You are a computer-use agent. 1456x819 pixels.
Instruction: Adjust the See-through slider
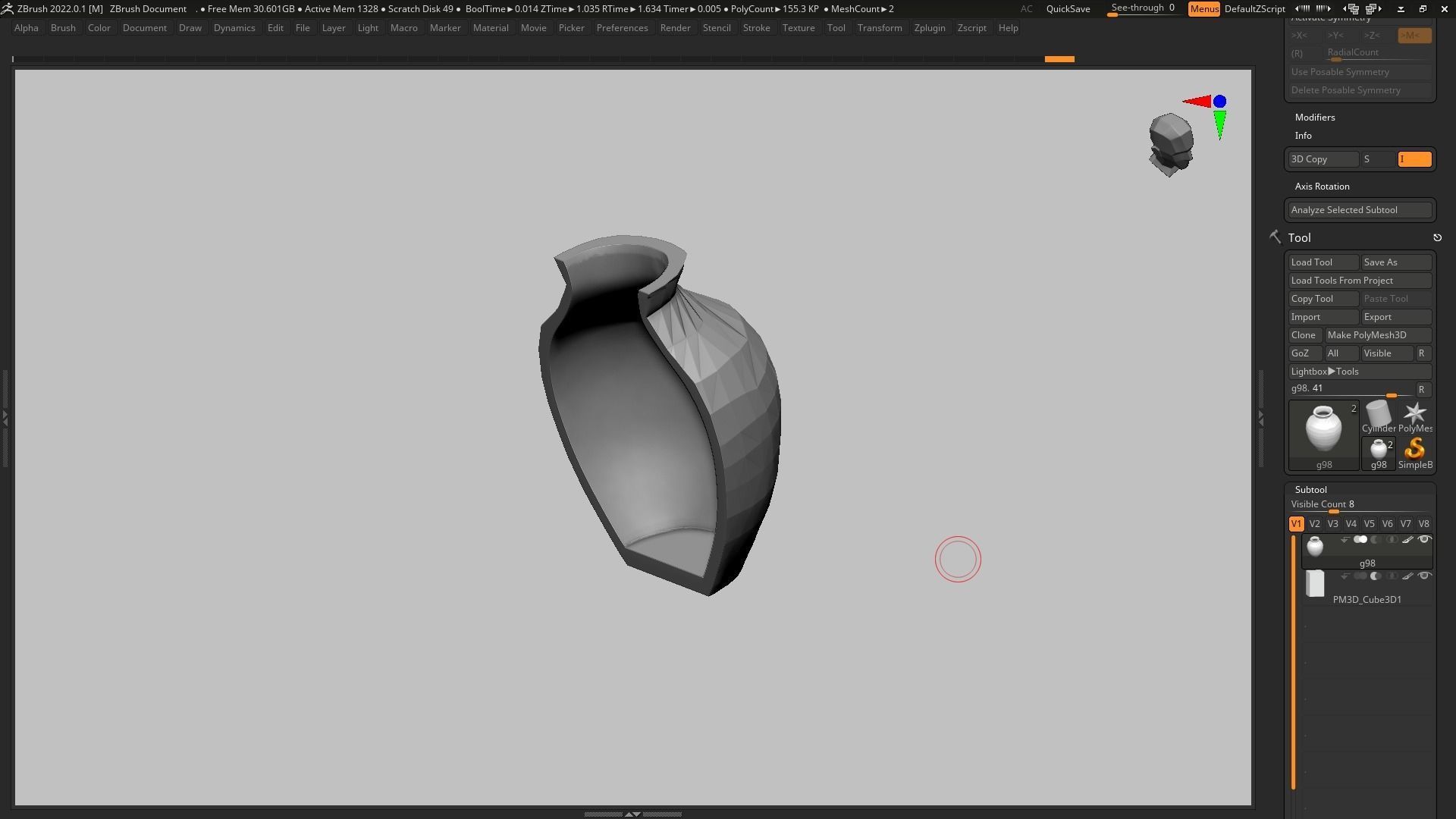click(1142, 9)
